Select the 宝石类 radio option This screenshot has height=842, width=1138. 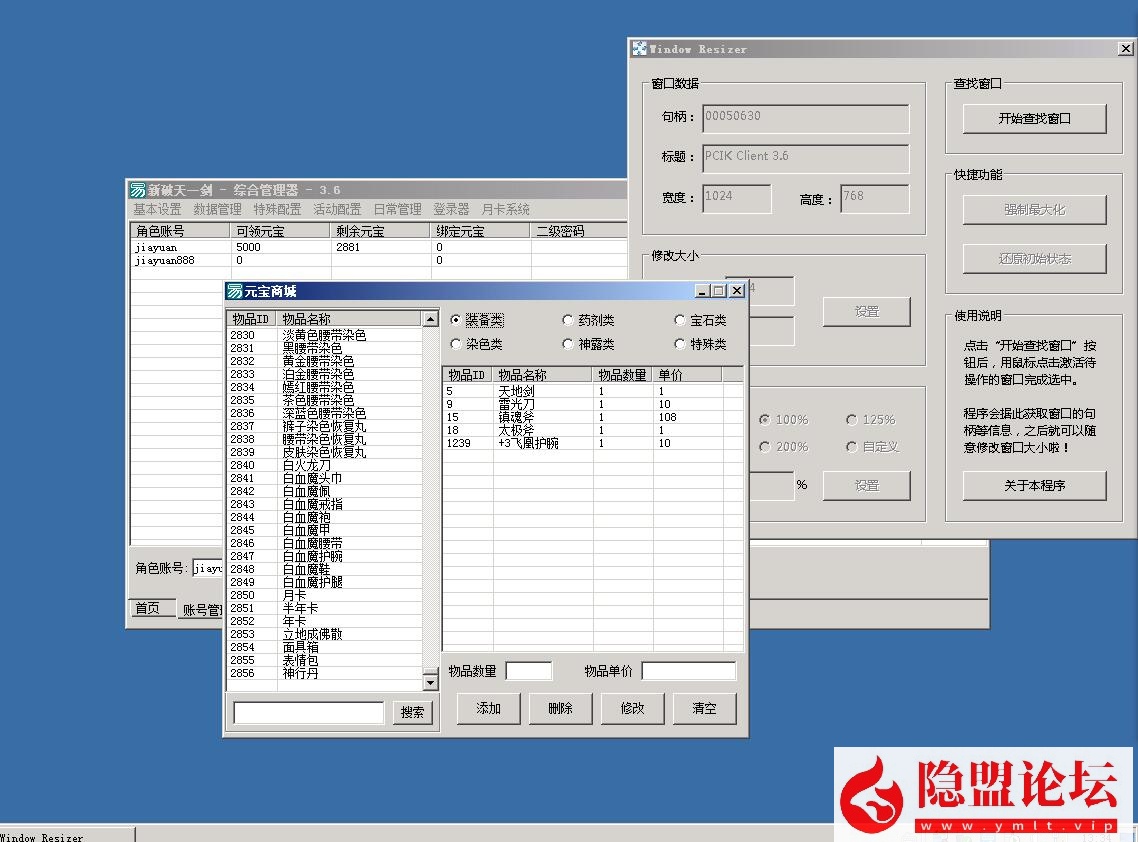click(681, 321)
